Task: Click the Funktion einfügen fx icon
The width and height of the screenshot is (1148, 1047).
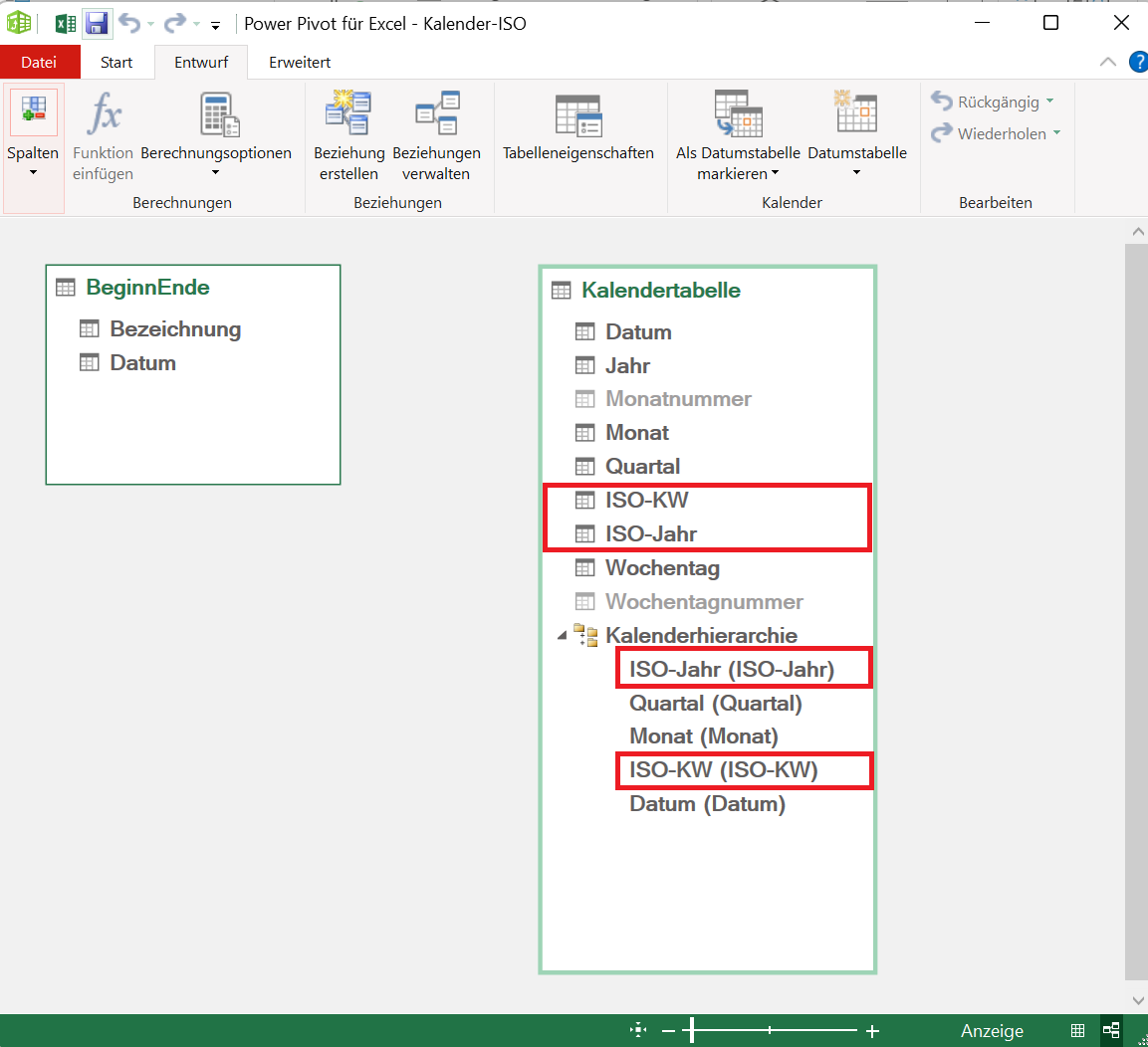Action: click(x=103, y=114)
